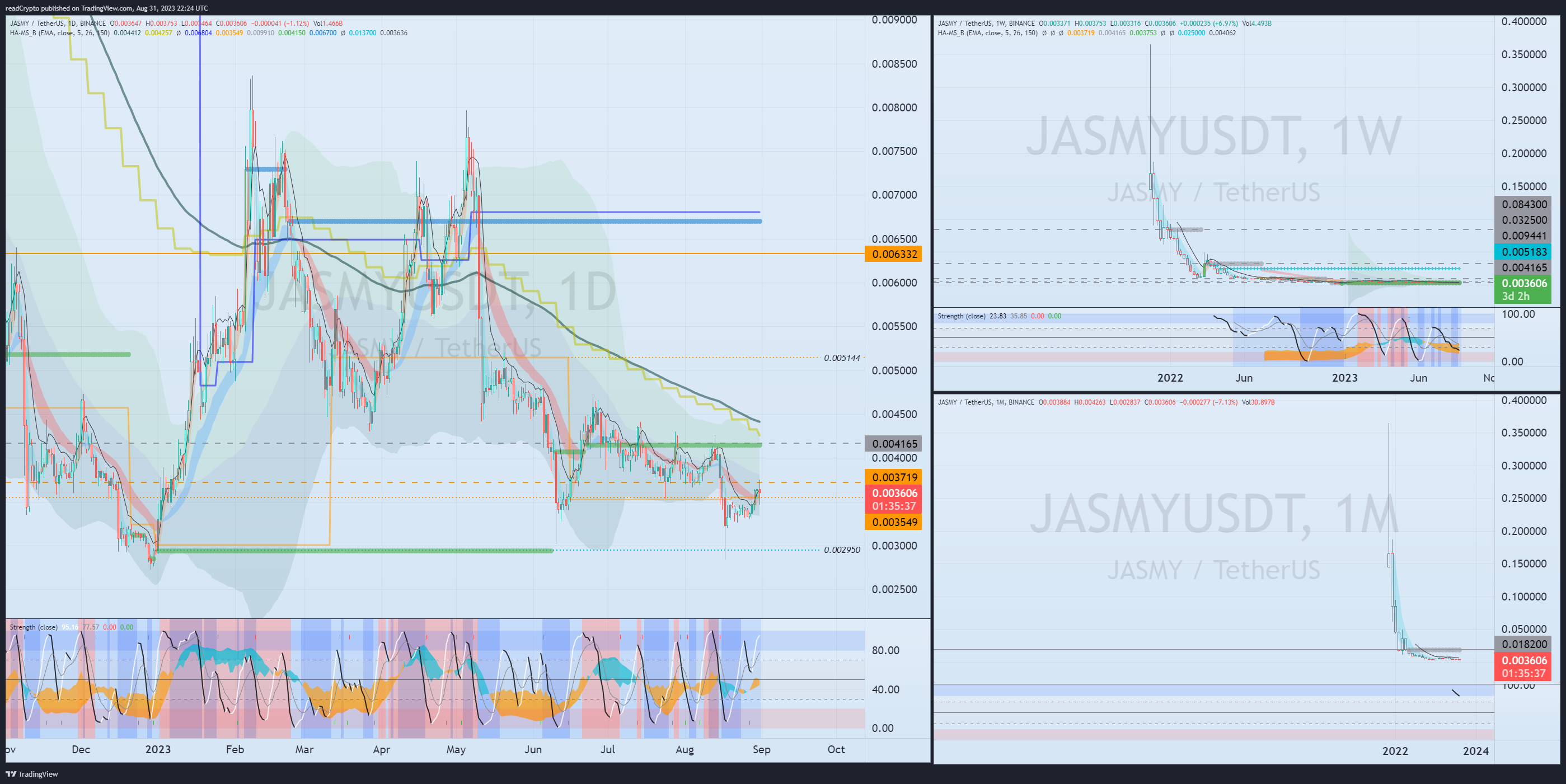Select red 0.003606 price label on 1M chart
This screenshot has width=1566, height=784.
click(x=1524, y=661)
